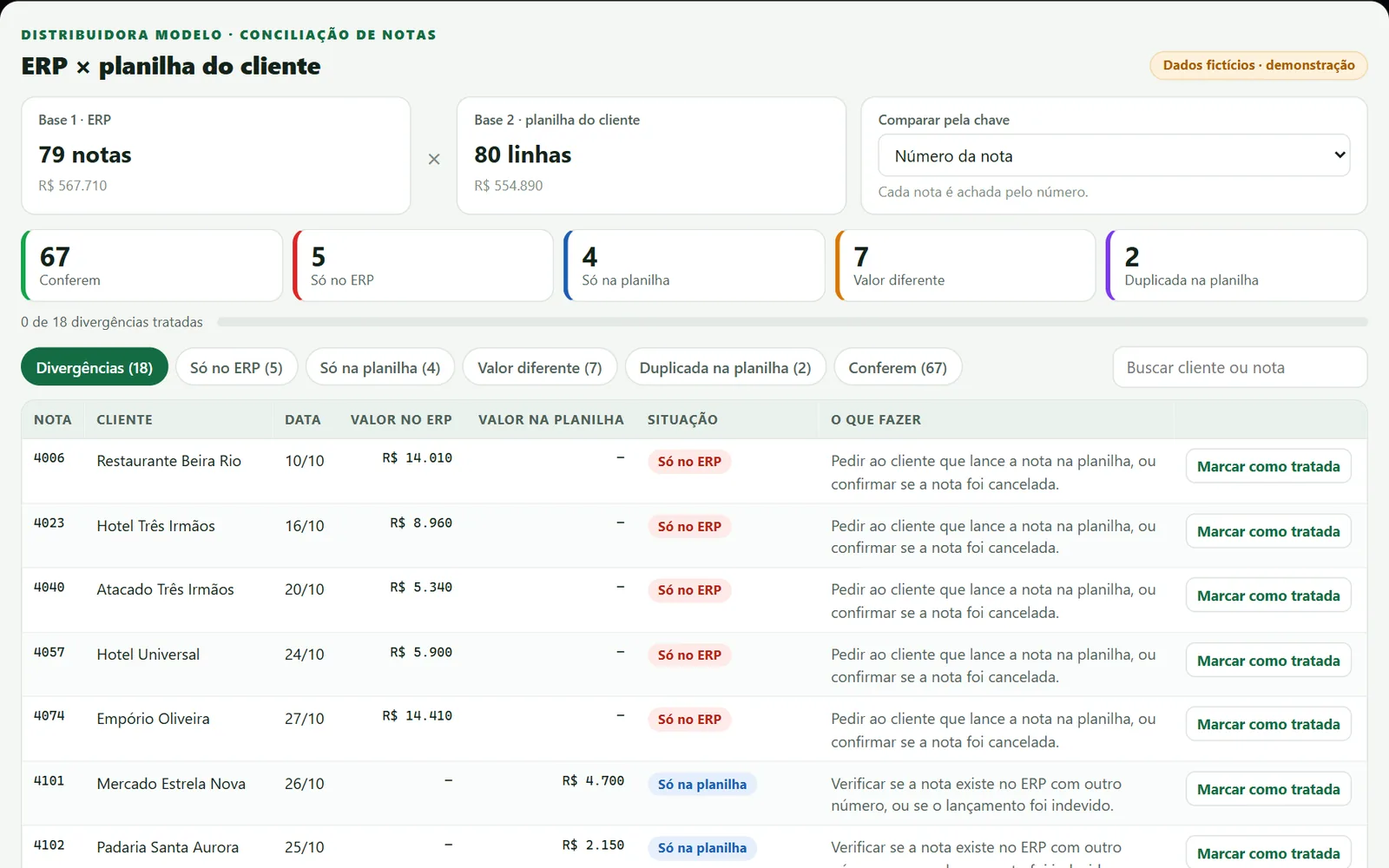Mark nota 4040 Atacado Três Irmãos as tratada
Image resolution: width=1389 pixels, height=868 pixels.
[x=1268, y=595]
